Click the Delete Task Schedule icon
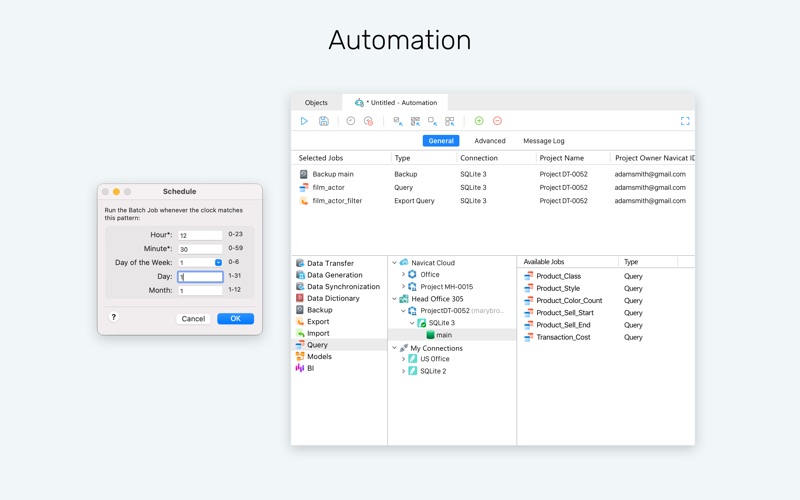This screenshot has height=500, width=800. coord(368,121)
